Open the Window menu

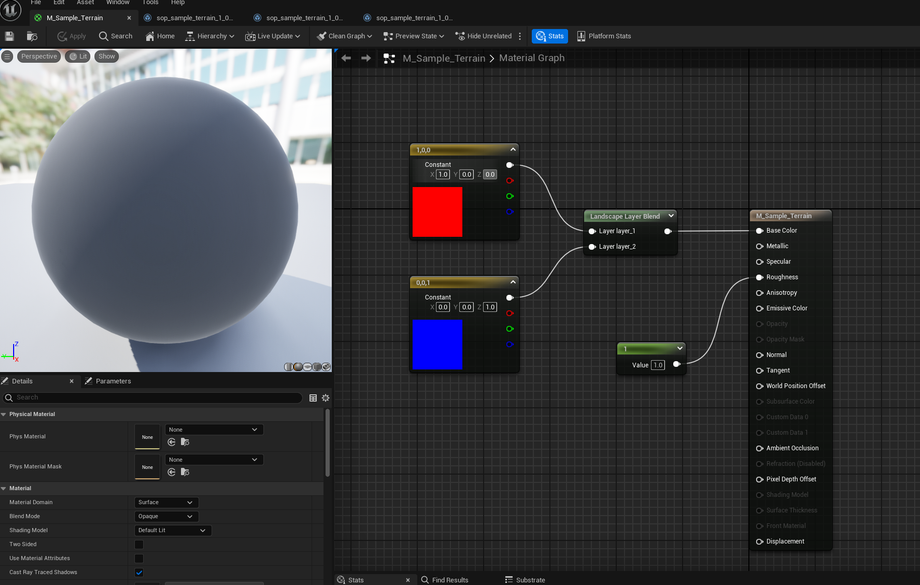pos(118,3)
